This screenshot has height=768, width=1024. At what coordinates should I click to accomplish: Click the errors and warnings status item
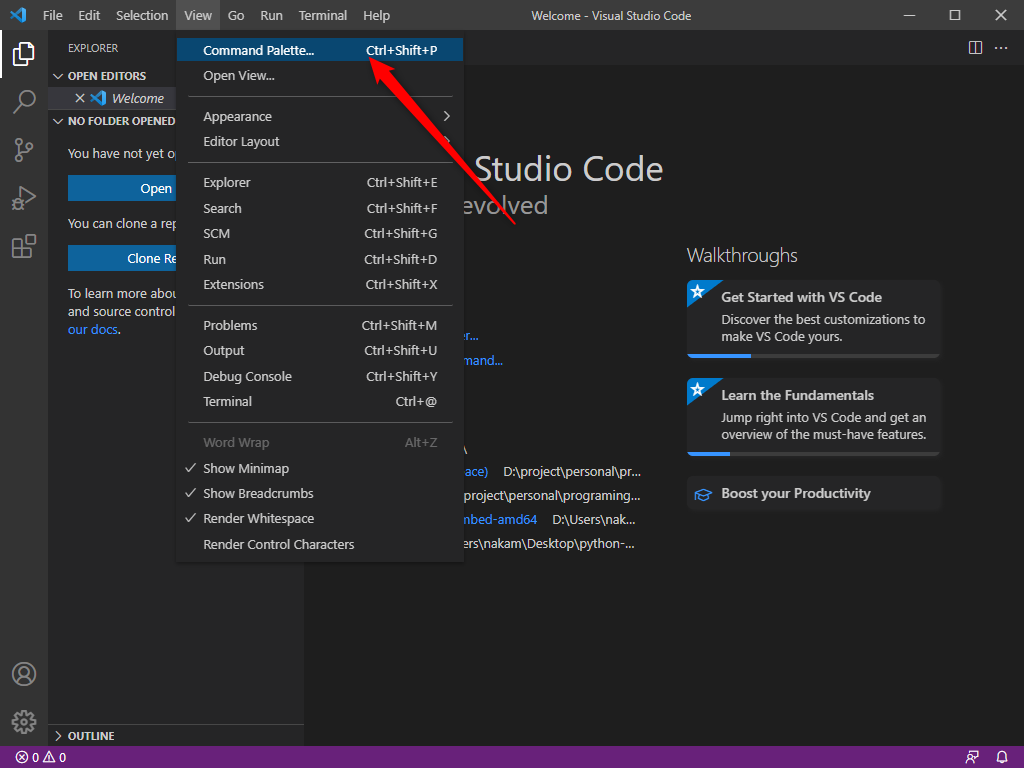tap(40, 758)
